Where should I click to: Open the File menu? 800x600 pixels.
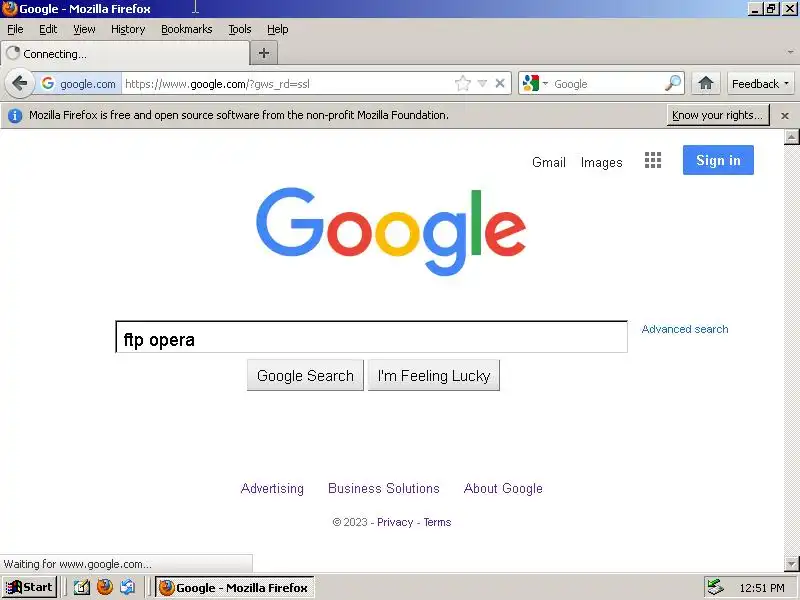pos(15,29)
